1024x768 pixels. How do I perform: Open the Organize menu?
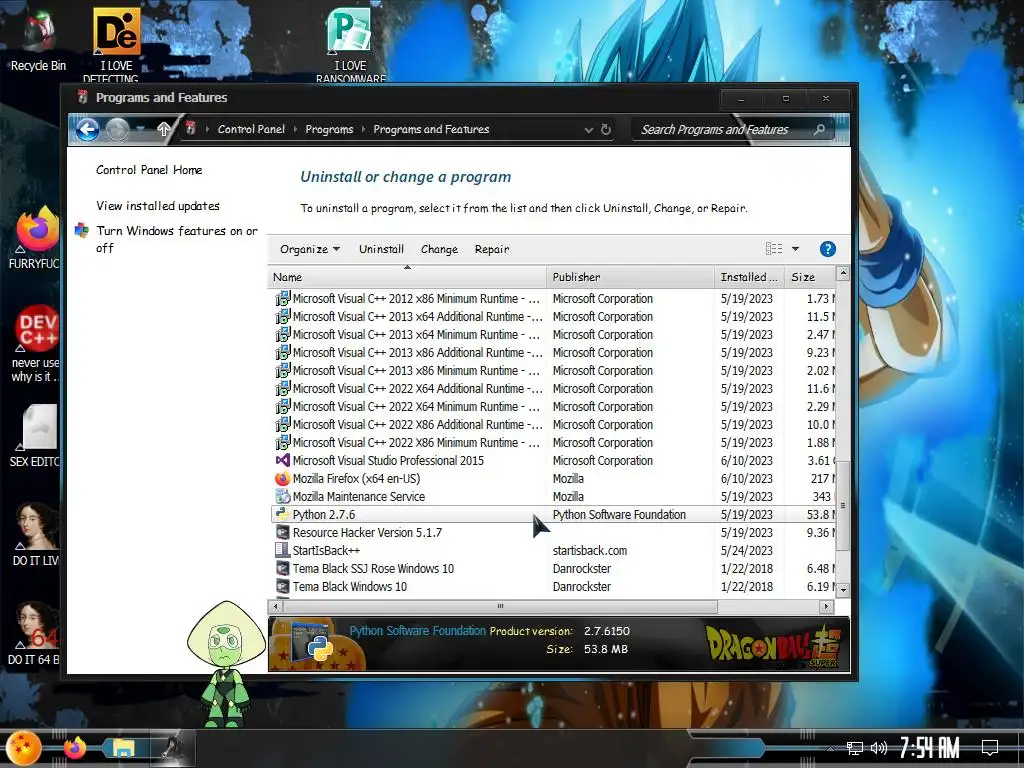[x=310, y=249]
